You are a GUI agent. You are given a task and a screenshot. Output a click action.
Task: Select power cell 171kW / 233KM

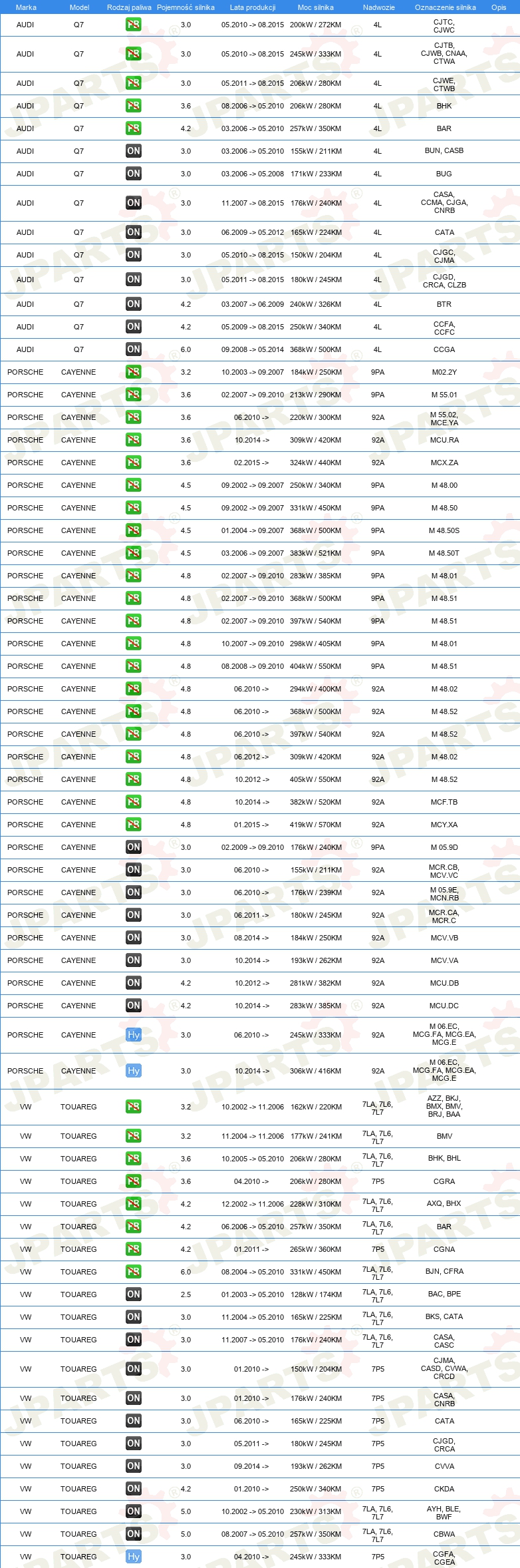tap(316, 174)
